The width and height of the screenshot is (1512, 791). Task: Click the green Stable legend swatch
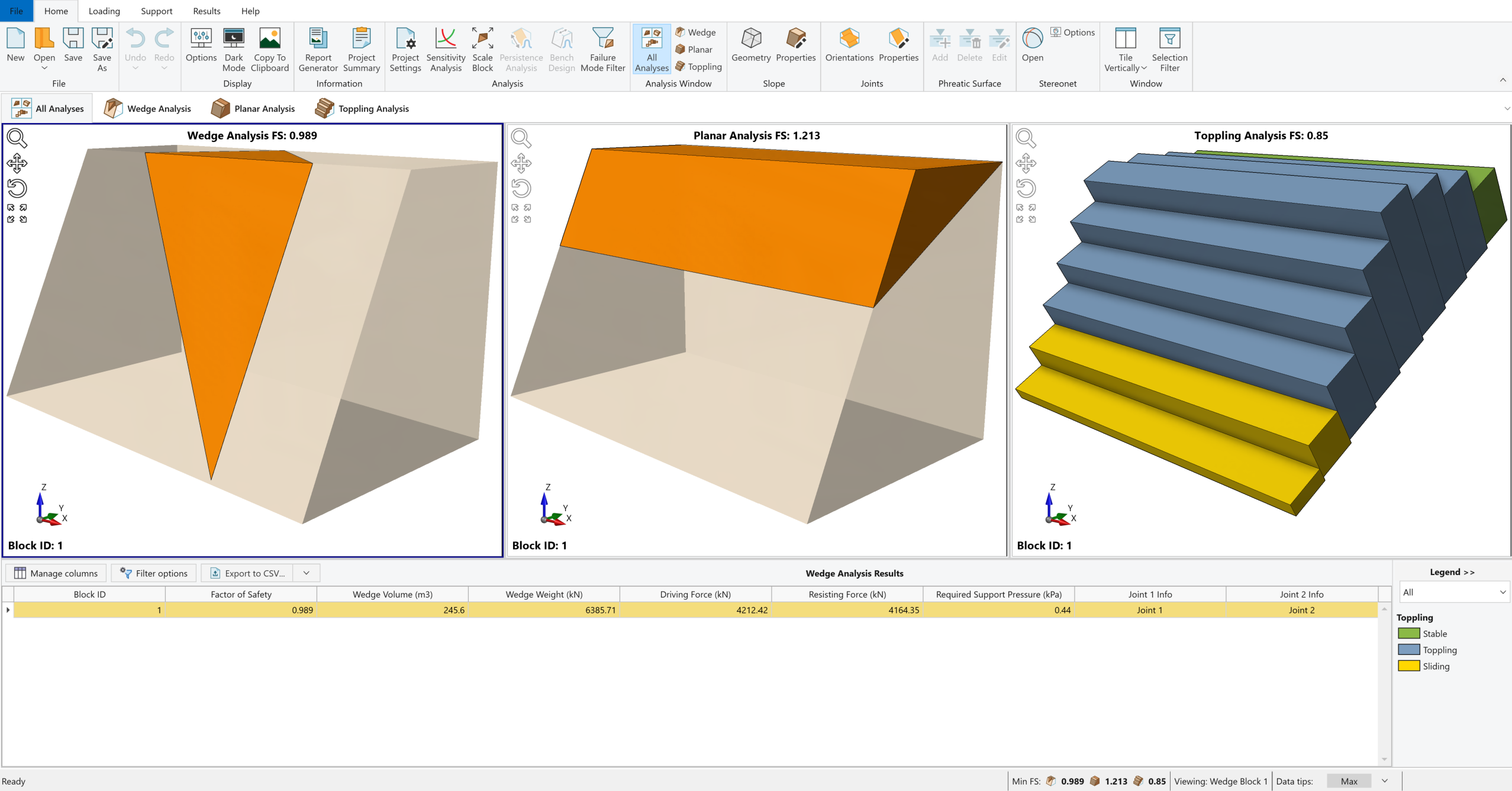(x=1409, y=633)
